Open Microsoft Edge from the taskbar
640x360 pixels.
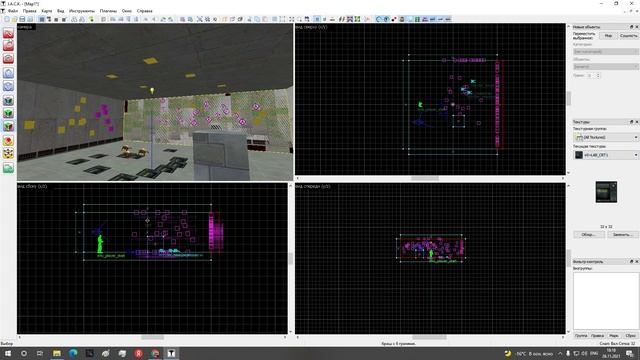73,353
